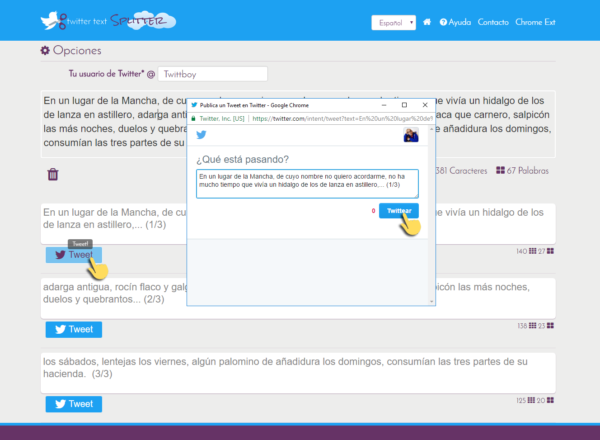
Task: Go to the home icon in header
Action: click(x=427, y=22)
